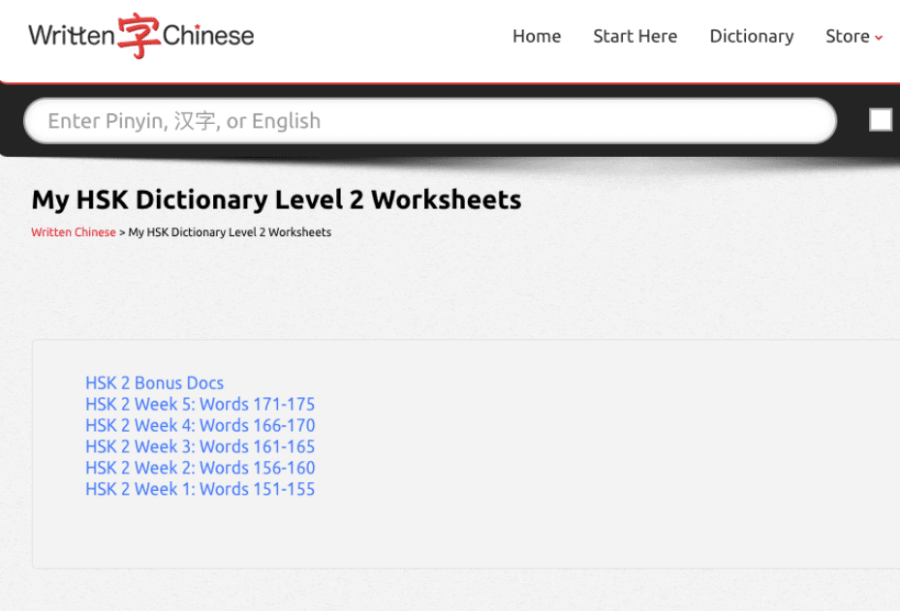Click the My HSK Dictionary Level 2 Worksheets heading
Viewport: 900px width, 611px height.
(x=276, y=199)
